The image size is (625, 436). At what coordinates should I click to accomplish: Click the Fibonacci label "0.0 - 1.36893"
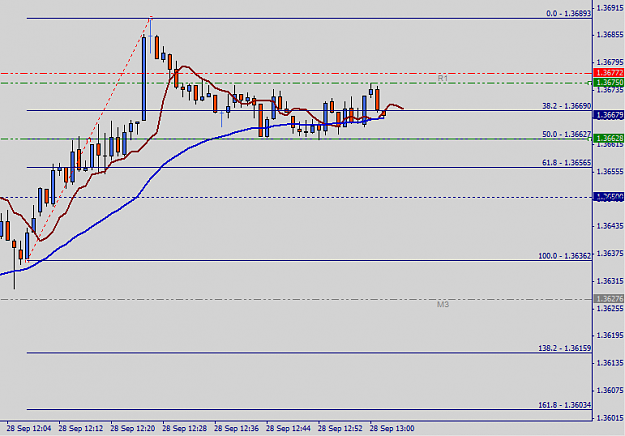pos(568,14)
